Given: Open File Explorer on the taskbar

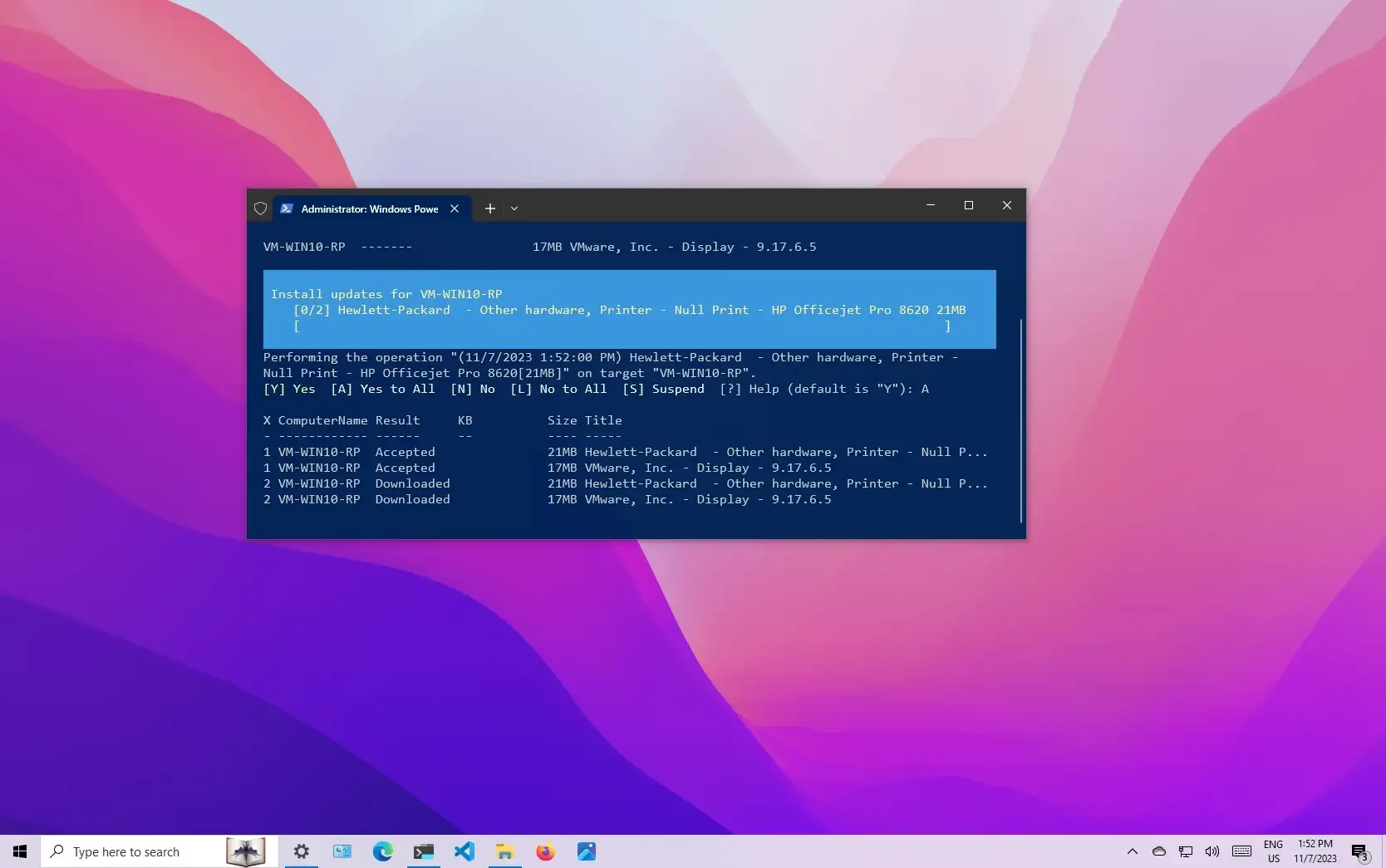Looking at the screenshot, I should pyautogui.click(x=504, y=851).
